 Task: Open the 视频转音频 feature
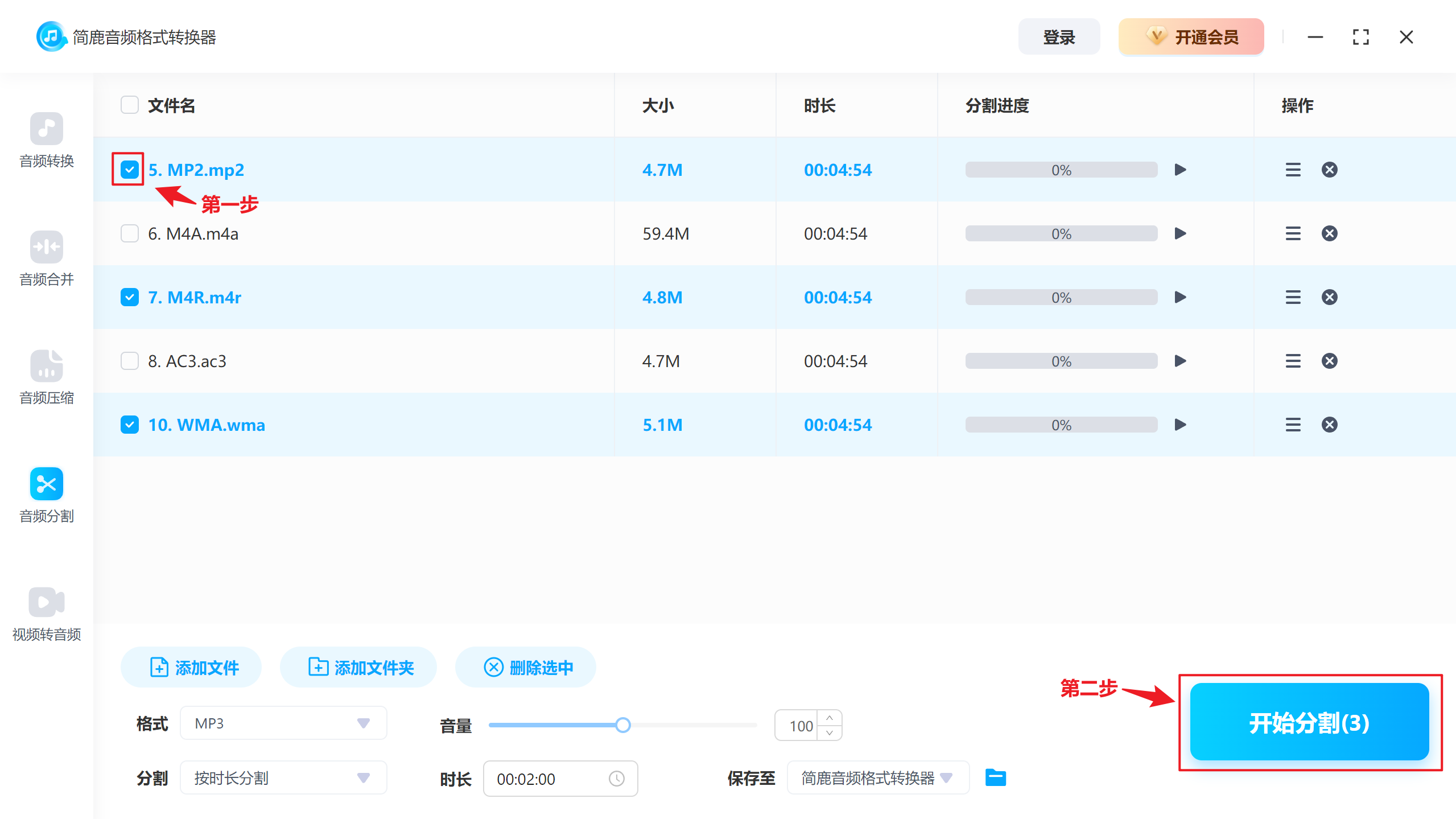tap(46, 615)
